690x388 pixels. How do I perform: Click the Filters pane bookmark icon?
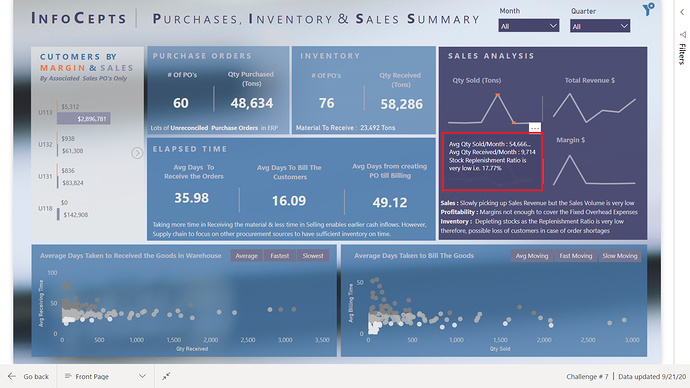click(x=683, y=34)
